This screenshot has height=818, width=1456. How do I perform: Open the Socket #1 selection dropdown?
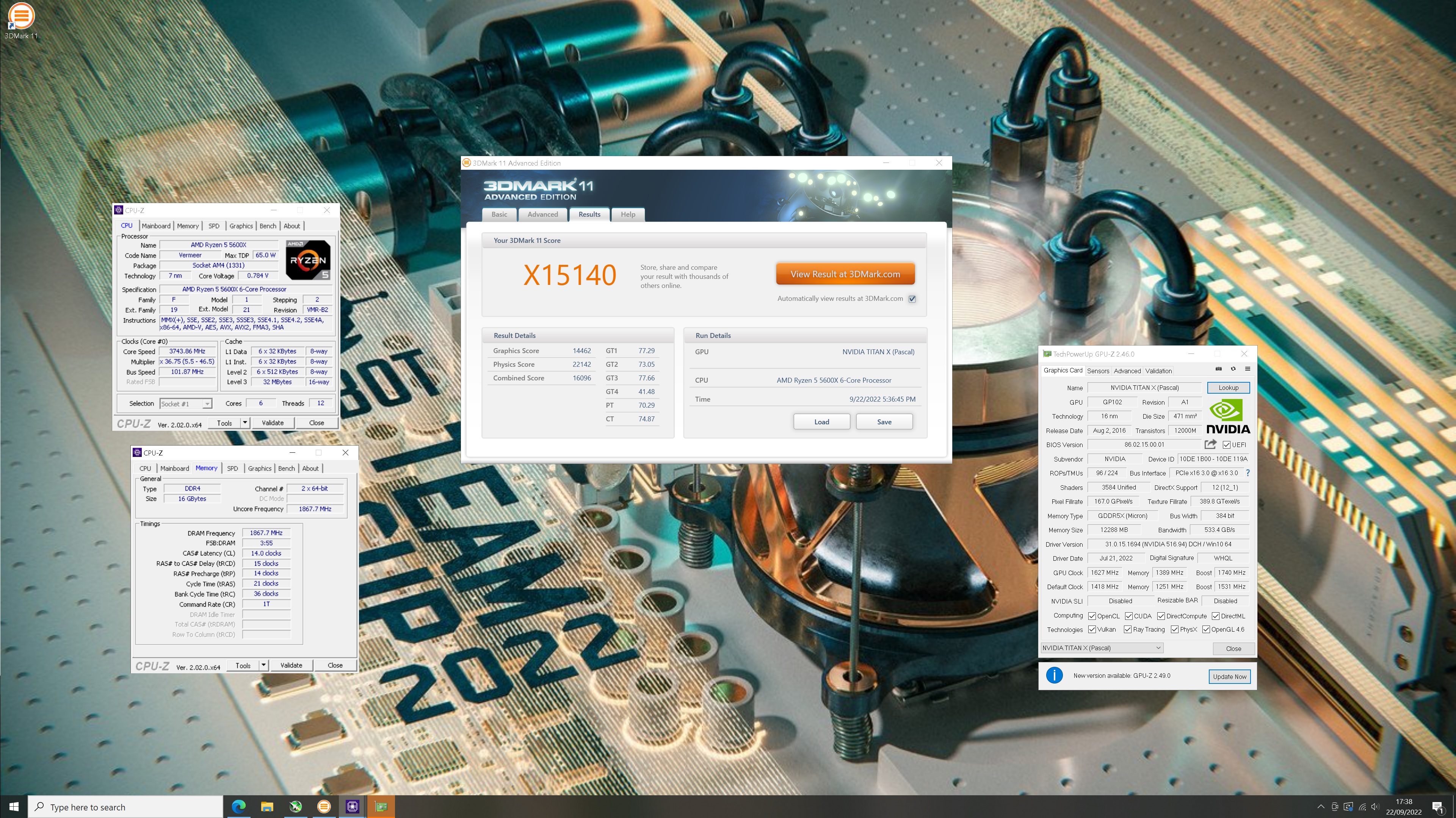coord(185,404)
